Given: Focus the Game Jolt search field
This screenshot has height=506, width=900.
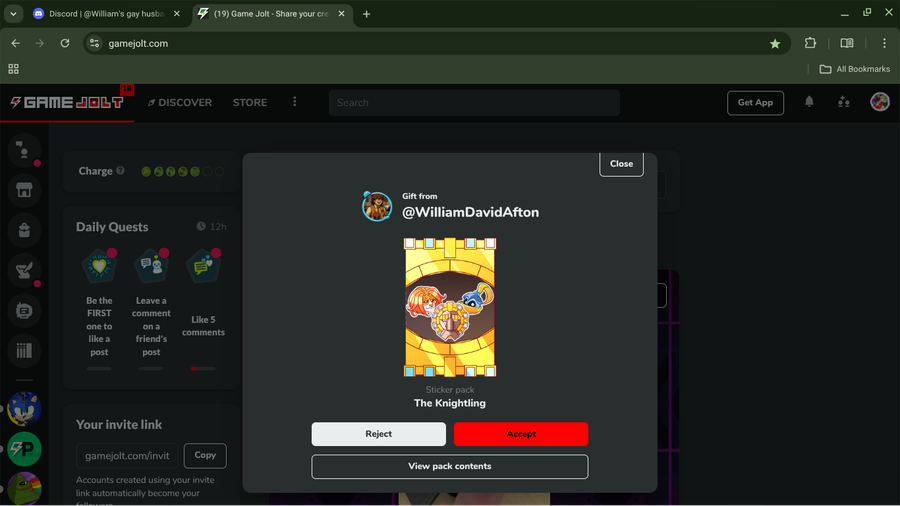Looking at the screenshot, I should pyautogui.click(x=474, y=103).
